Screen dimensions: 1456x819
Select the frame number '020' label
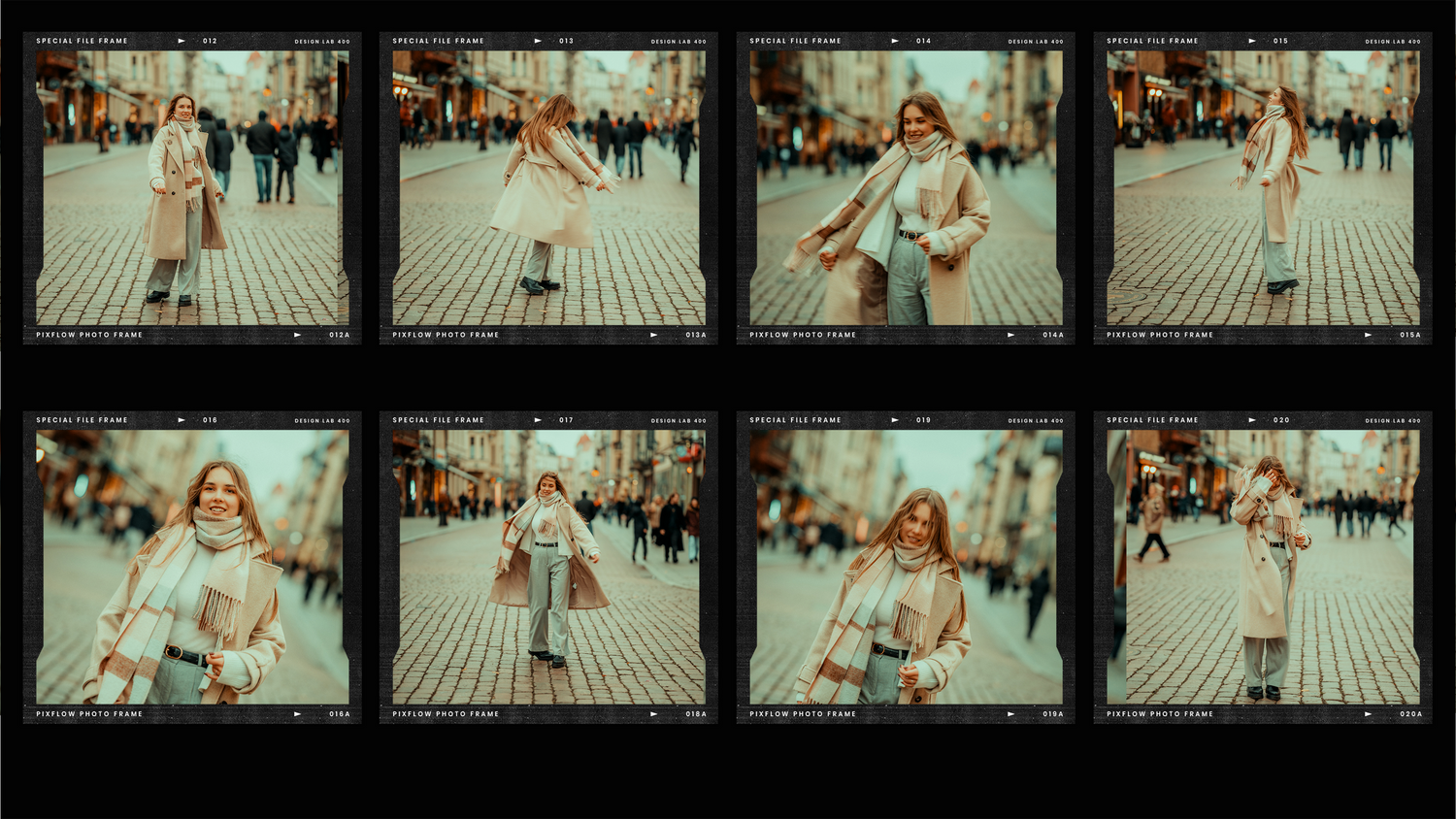[1281, 420]
